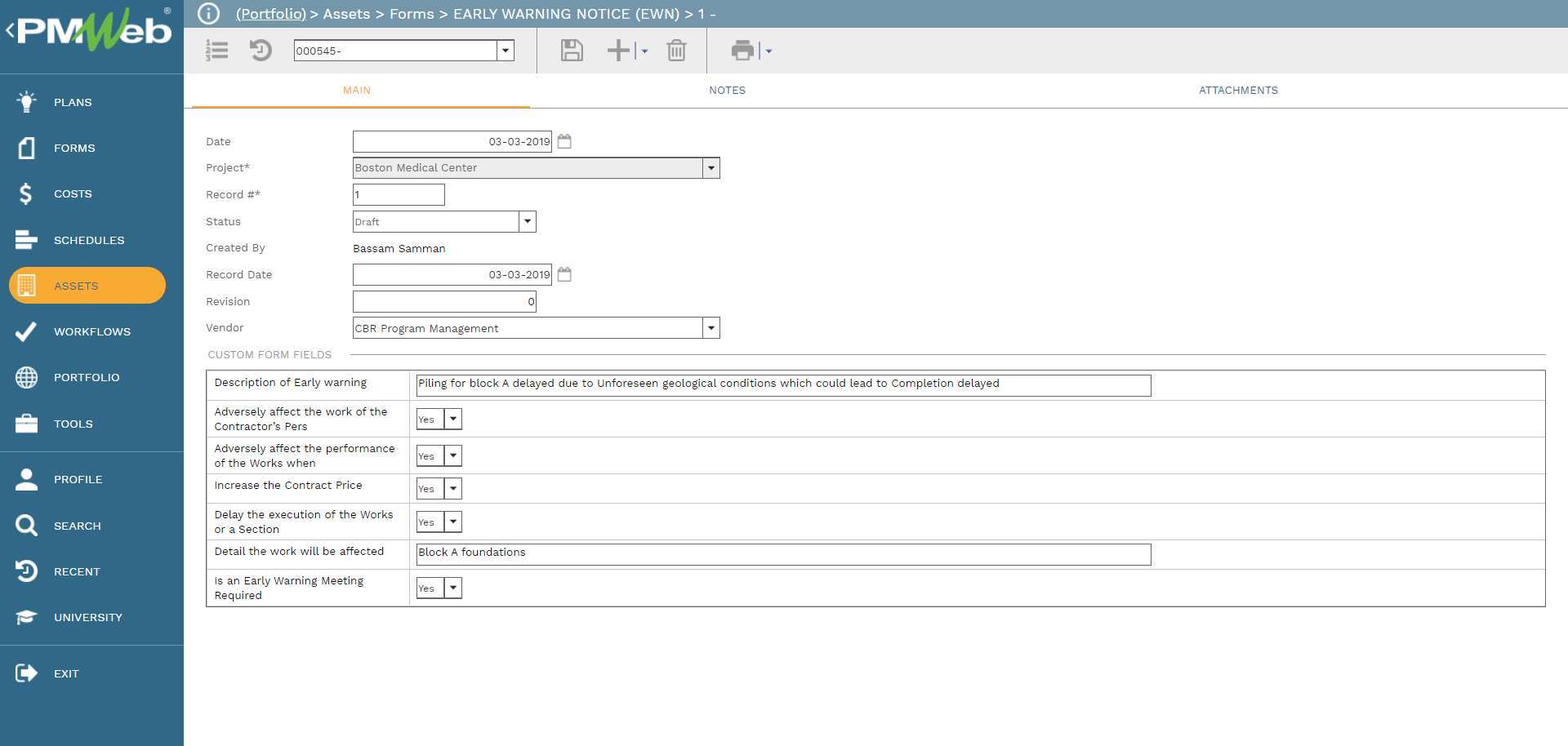Image resolution: width=1568 pixels, height=746 pixels.
Task: Click the Workflows checkmark icon
Action: [26, 331]
